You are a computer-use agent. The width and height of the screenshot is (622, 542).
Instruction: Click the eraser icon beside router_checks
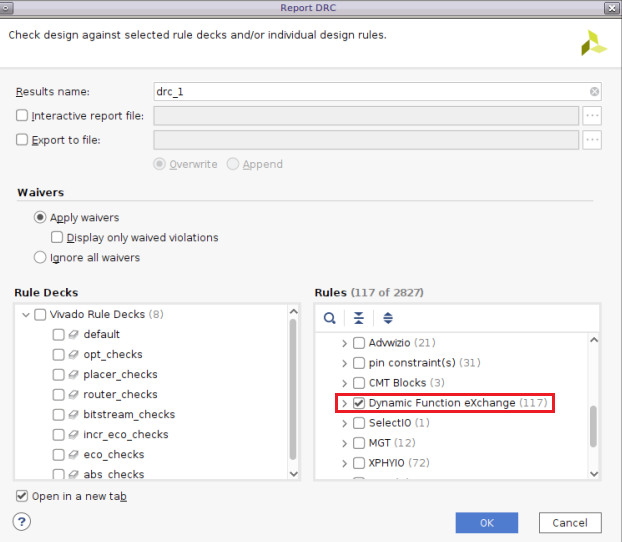pos(73,394)
